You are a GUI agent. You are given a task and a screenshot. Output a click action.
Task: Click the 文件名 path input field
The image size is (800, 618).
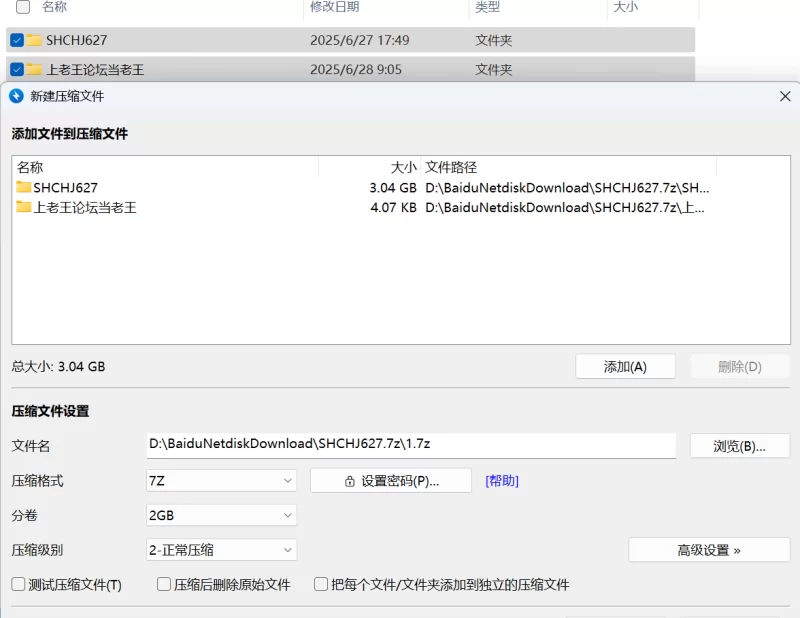click(x=411, y=446)
